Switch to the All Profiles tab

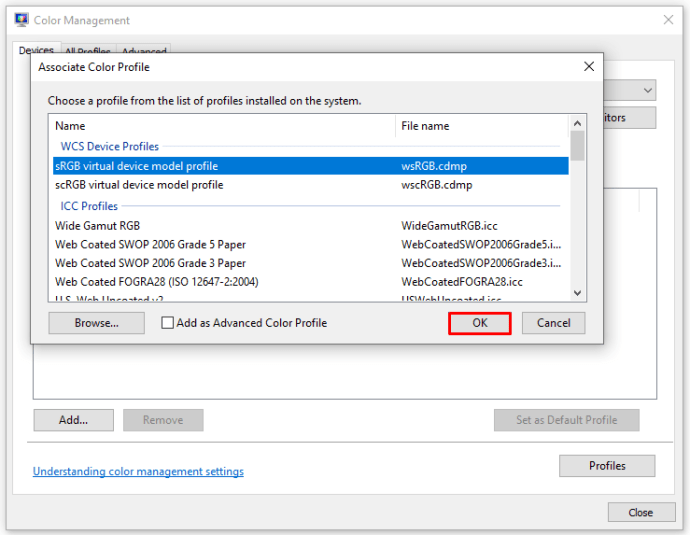tap(88, 51)
